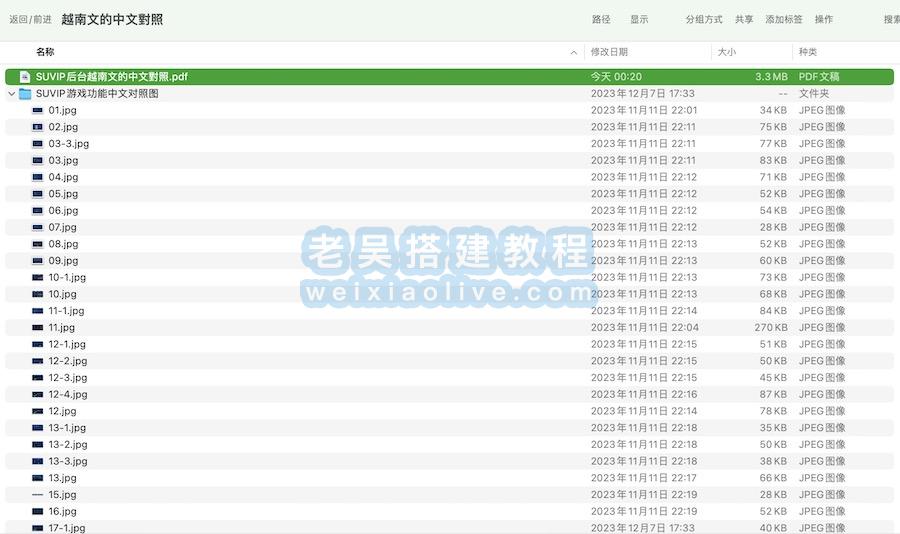The image size is (900, 534).
Task: Sort by the 名称 column header
Action: pyautogui.click(x=45, y=52)
